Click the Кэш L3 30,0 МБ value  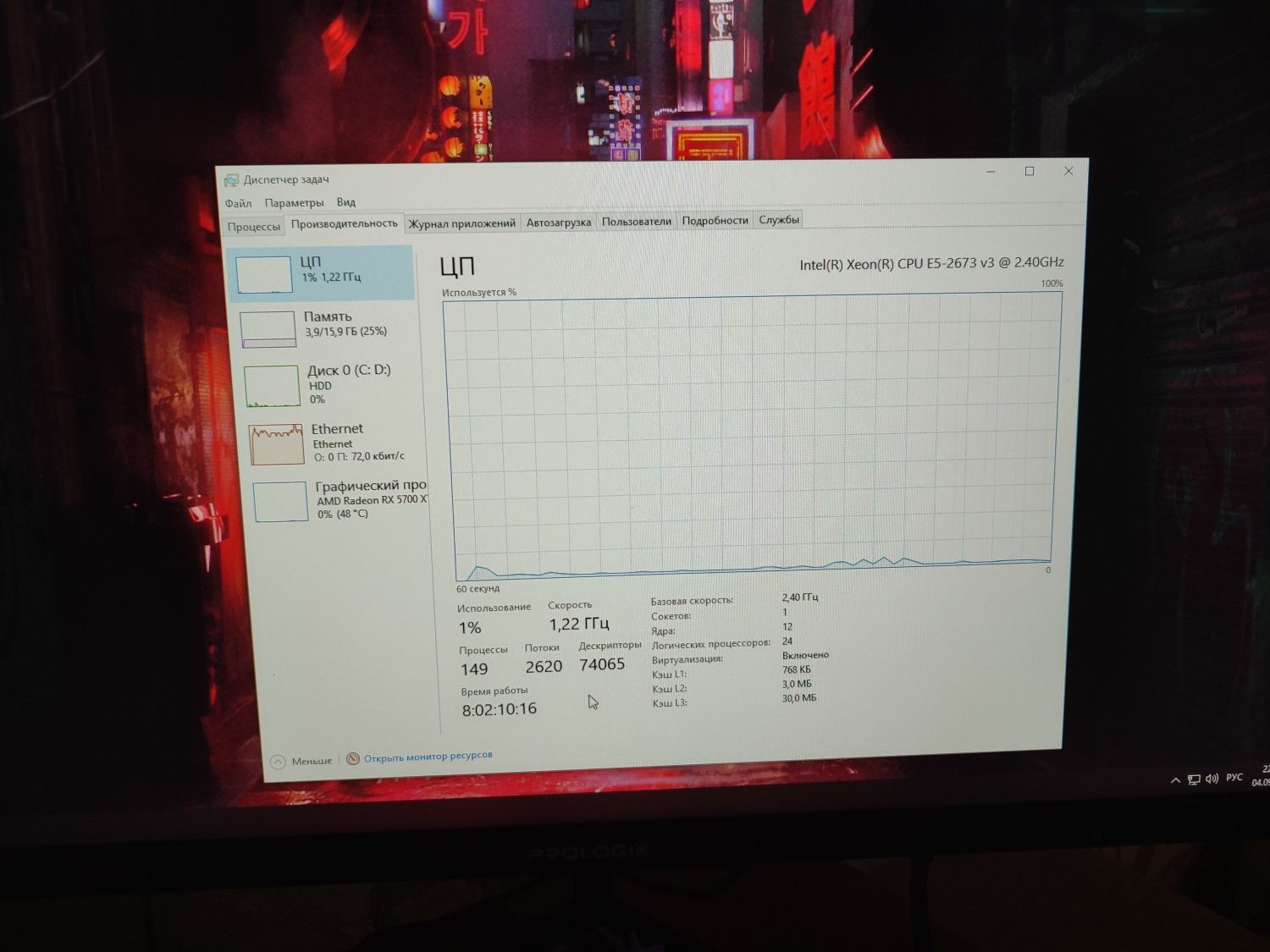[799, 698]
